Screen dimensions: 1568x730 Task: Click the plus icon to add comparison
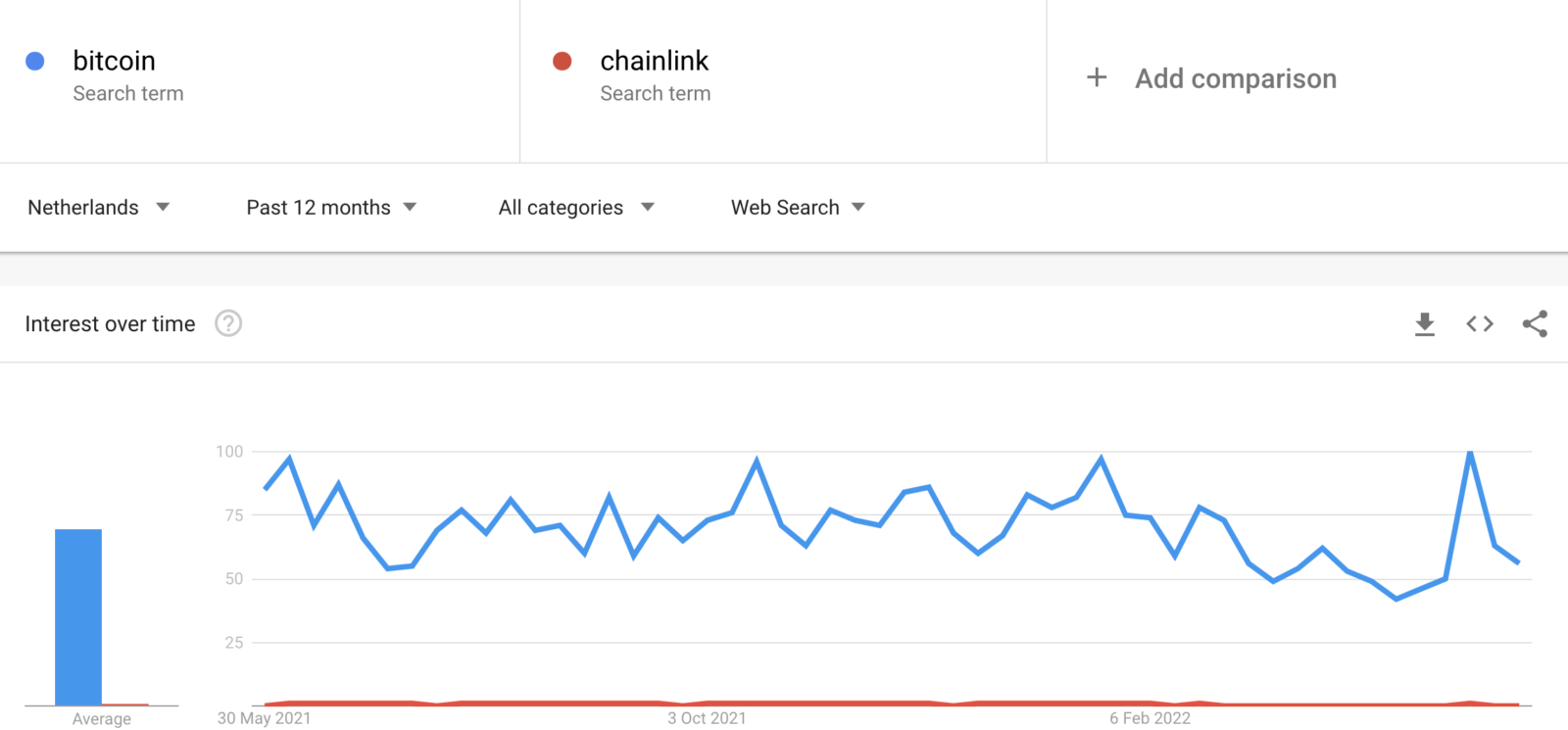coord(1097,77)
